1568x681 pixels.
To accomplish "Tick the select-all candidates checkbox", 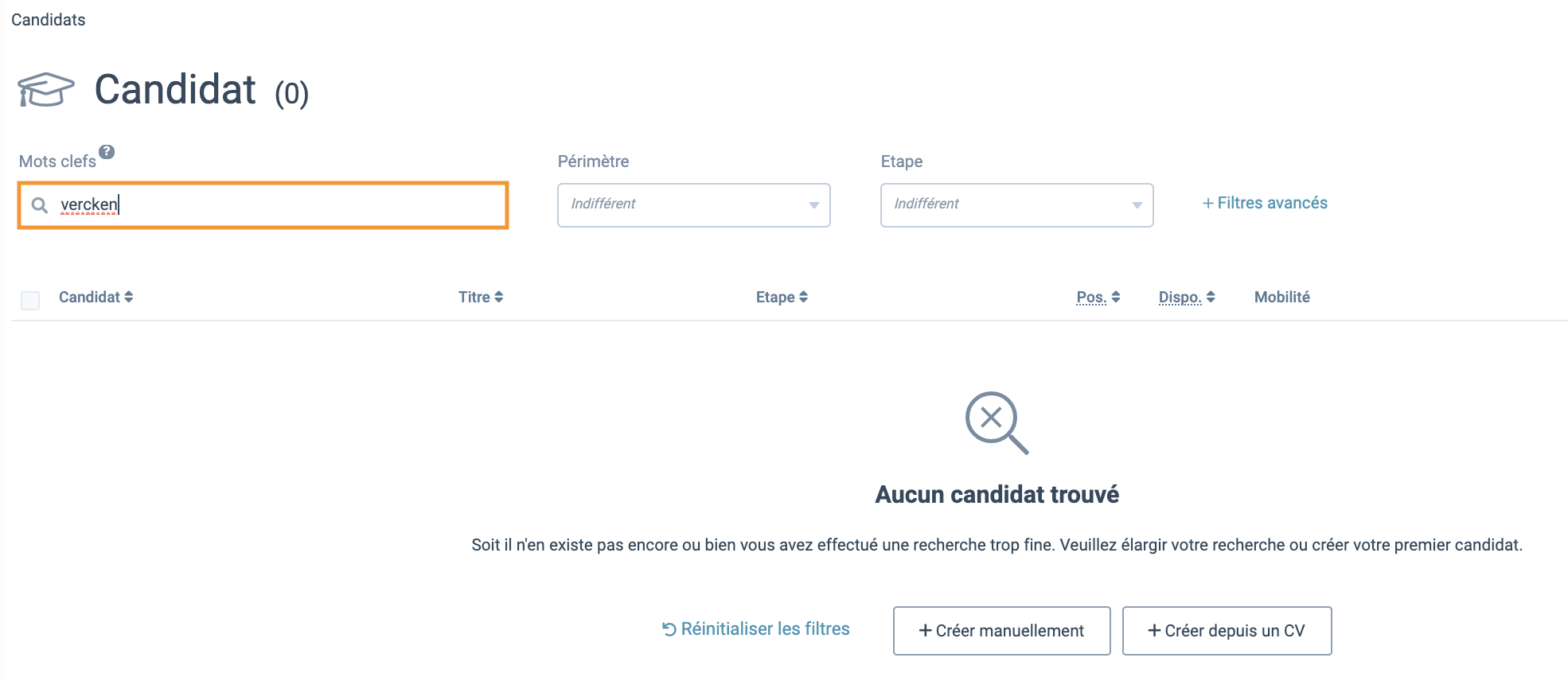I will (30, 300).
